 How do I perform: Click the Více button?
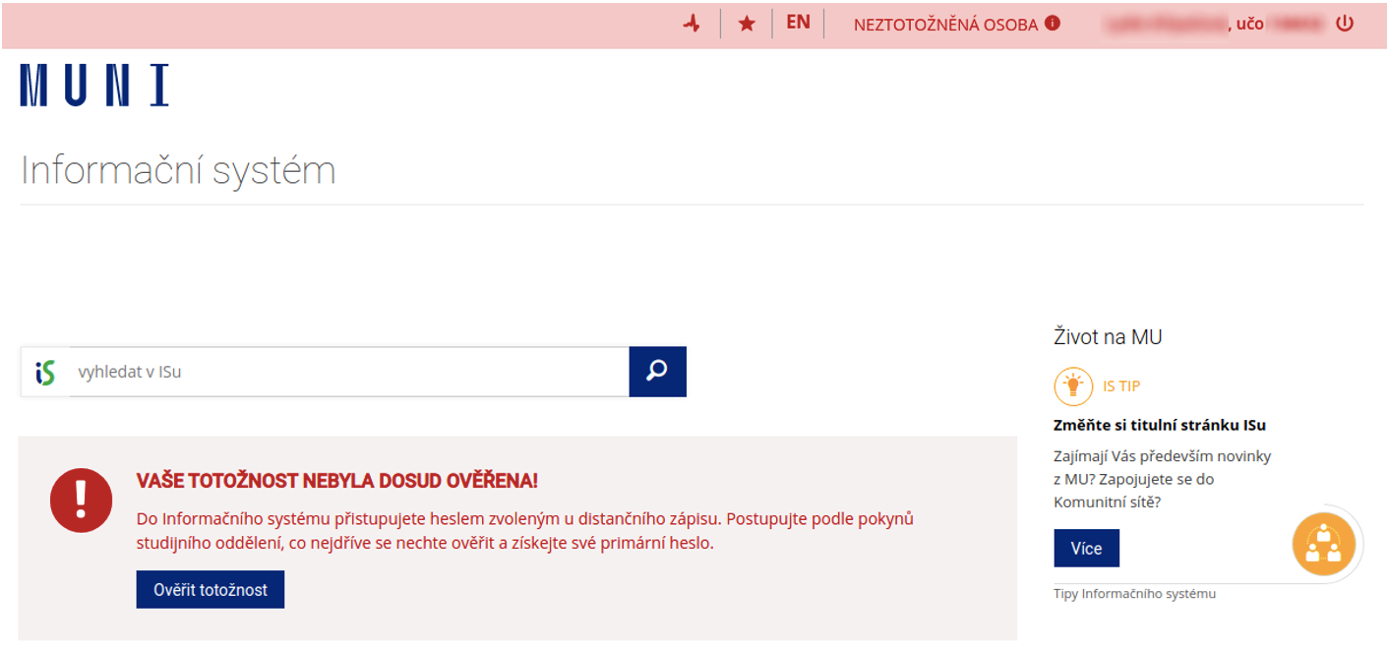coord(1087,548)
